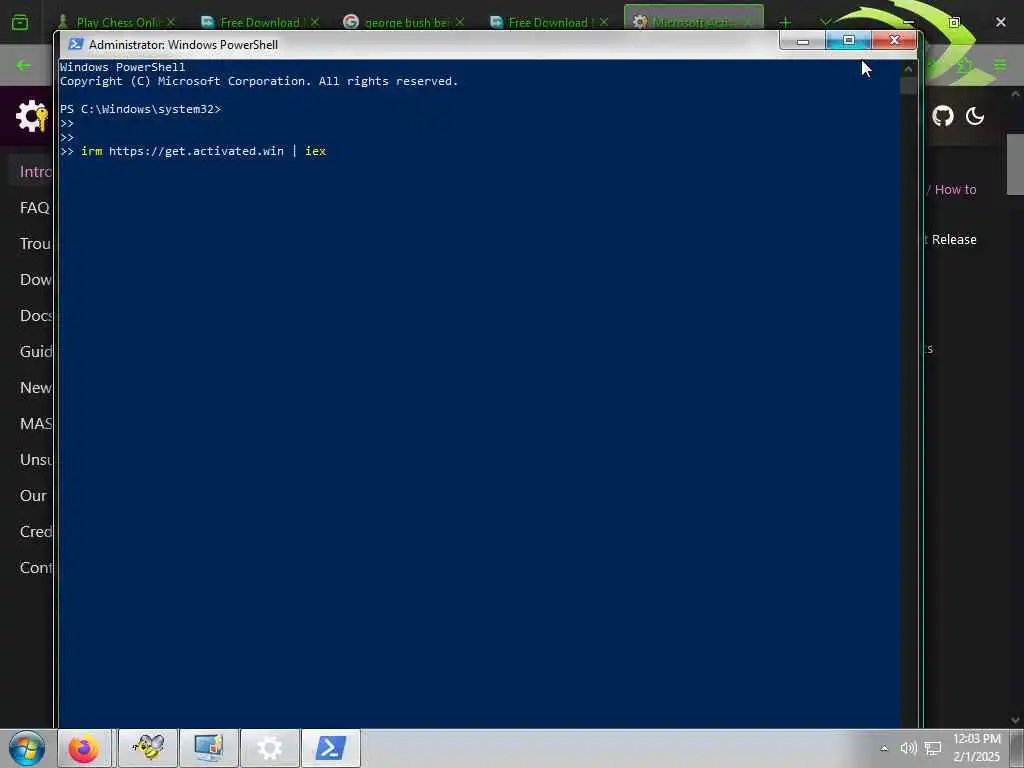The height and width of the screenshot is (768, 1024).
Task: Open the Troubleshoot sidebar item
Action: click(35, 244)
